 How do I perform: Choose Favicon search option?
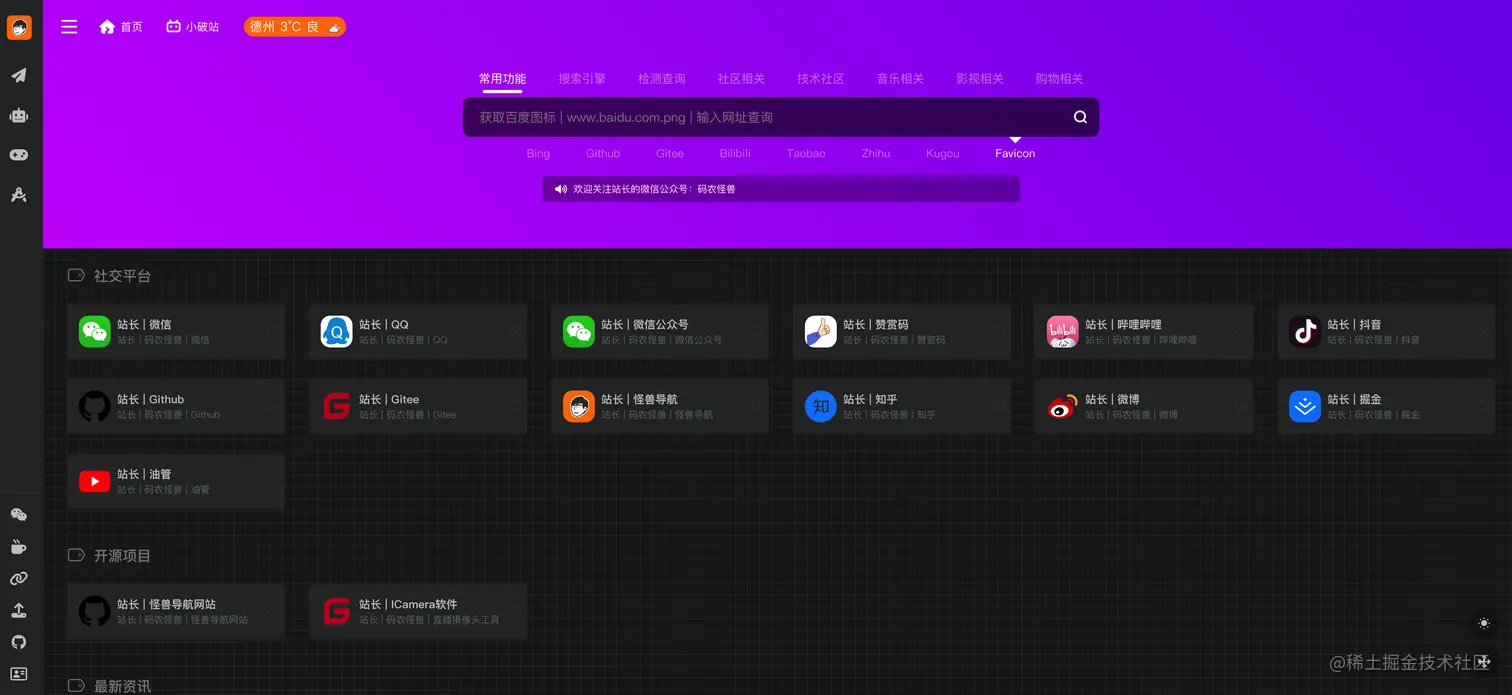tap(1015, 154)
